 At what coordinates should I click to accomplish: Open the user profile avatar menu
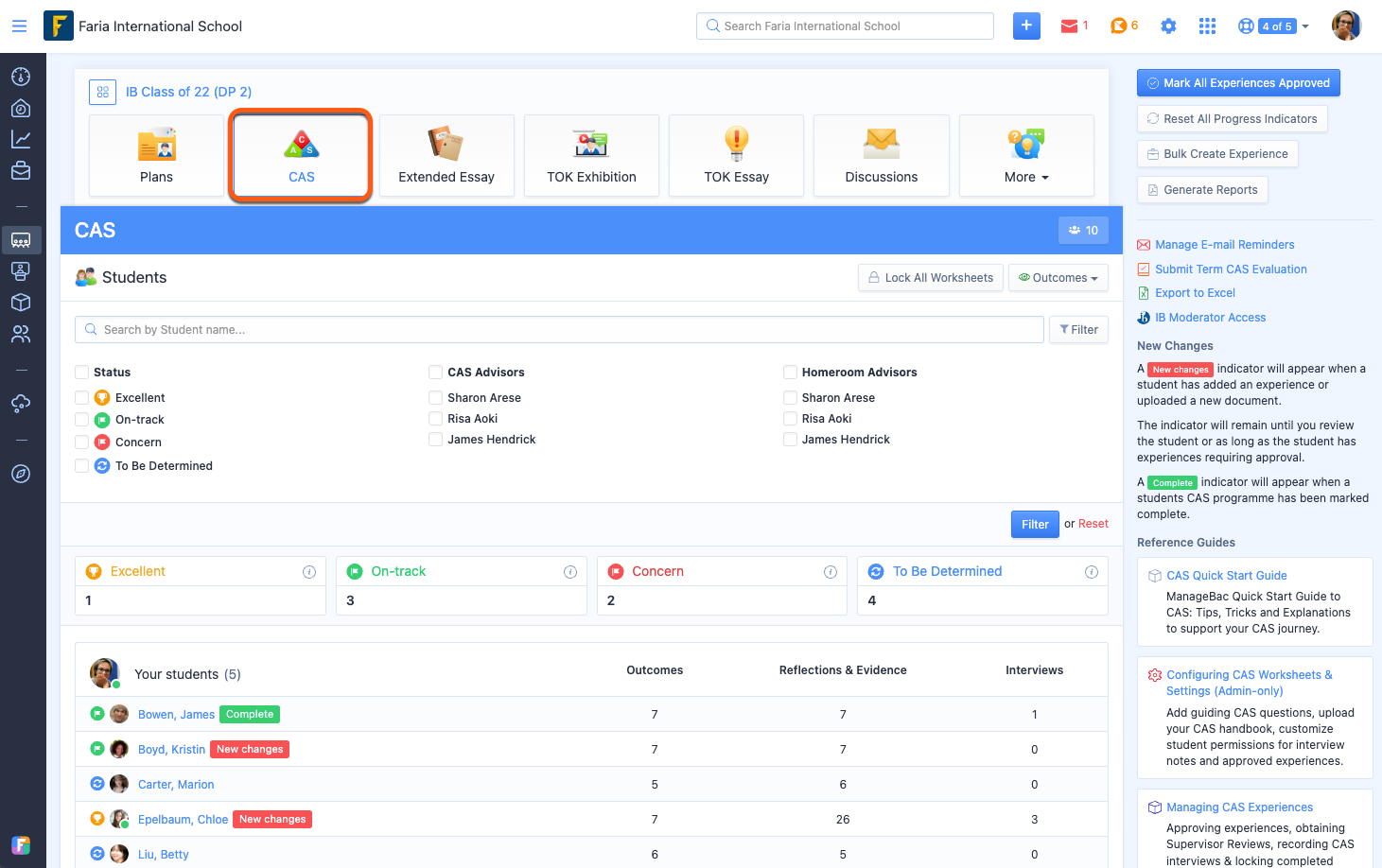pos(1346,26)
